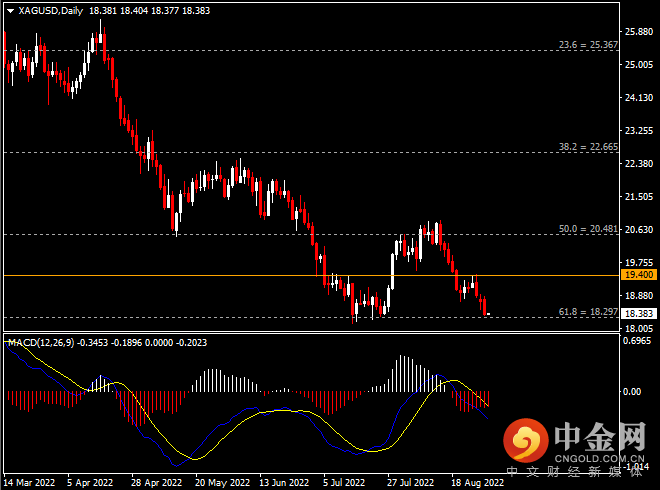Click the MACD(12,26,9) indicator label
The image size is (660, 490).
point(41,343)
